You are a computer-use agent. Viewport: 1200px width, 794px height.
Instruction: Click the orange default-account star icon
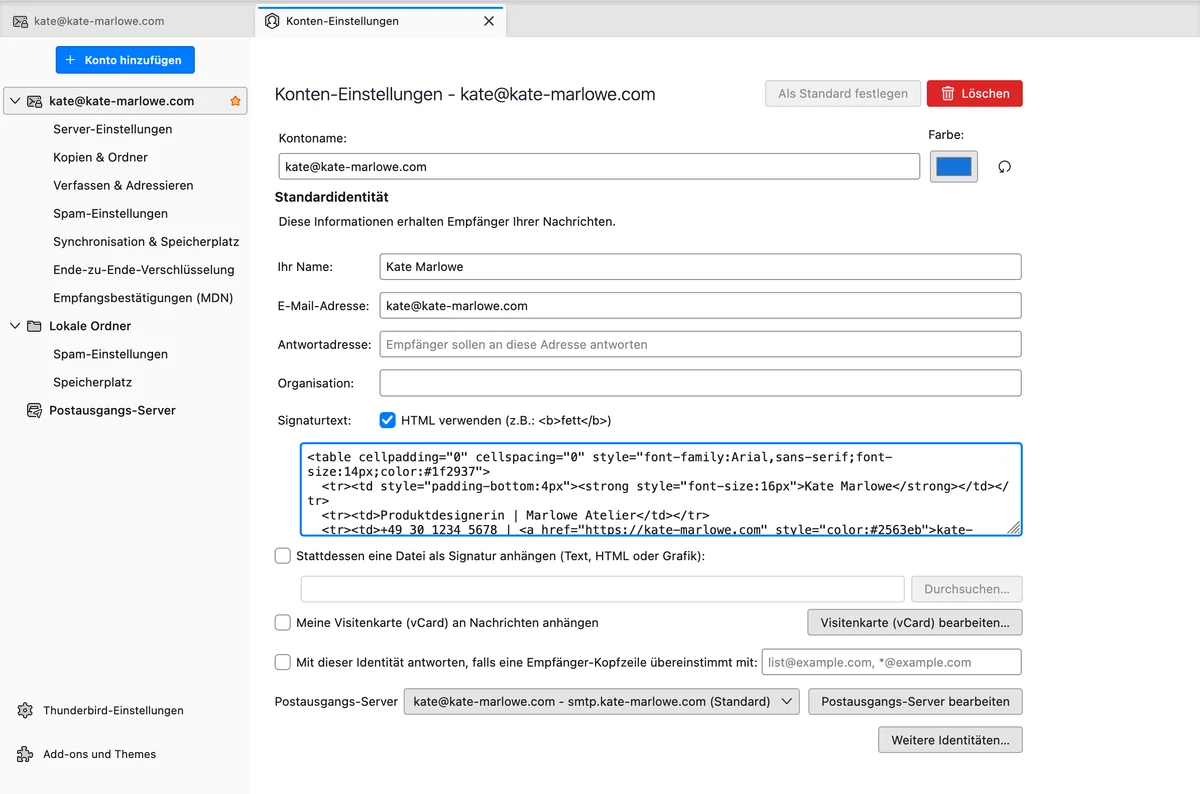coord(236,101)
